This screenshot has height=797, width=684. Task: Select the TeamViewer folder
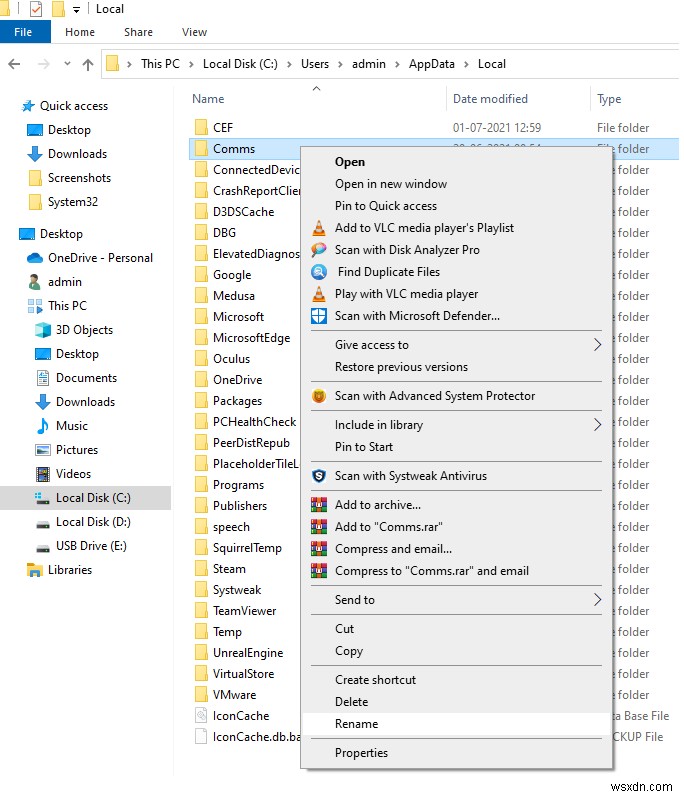point(244,611)
